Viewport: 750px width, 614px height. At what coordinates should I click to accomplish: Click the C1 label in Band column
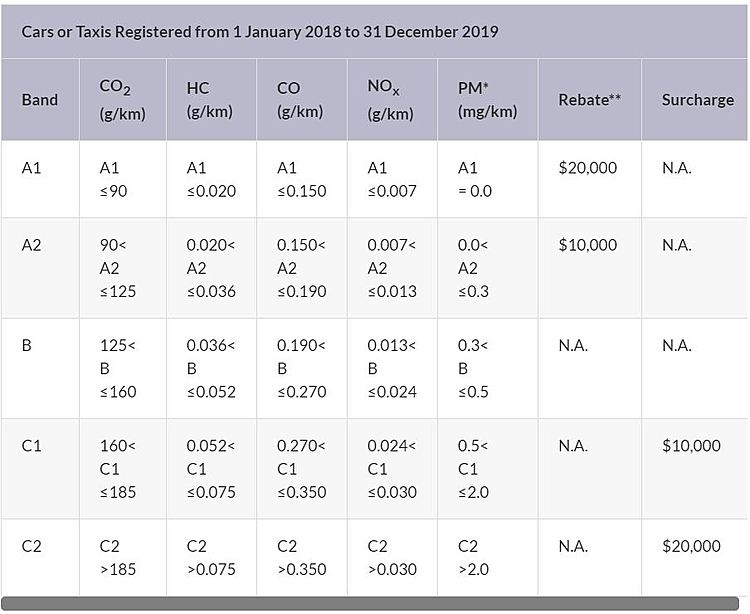click(32, 446)
